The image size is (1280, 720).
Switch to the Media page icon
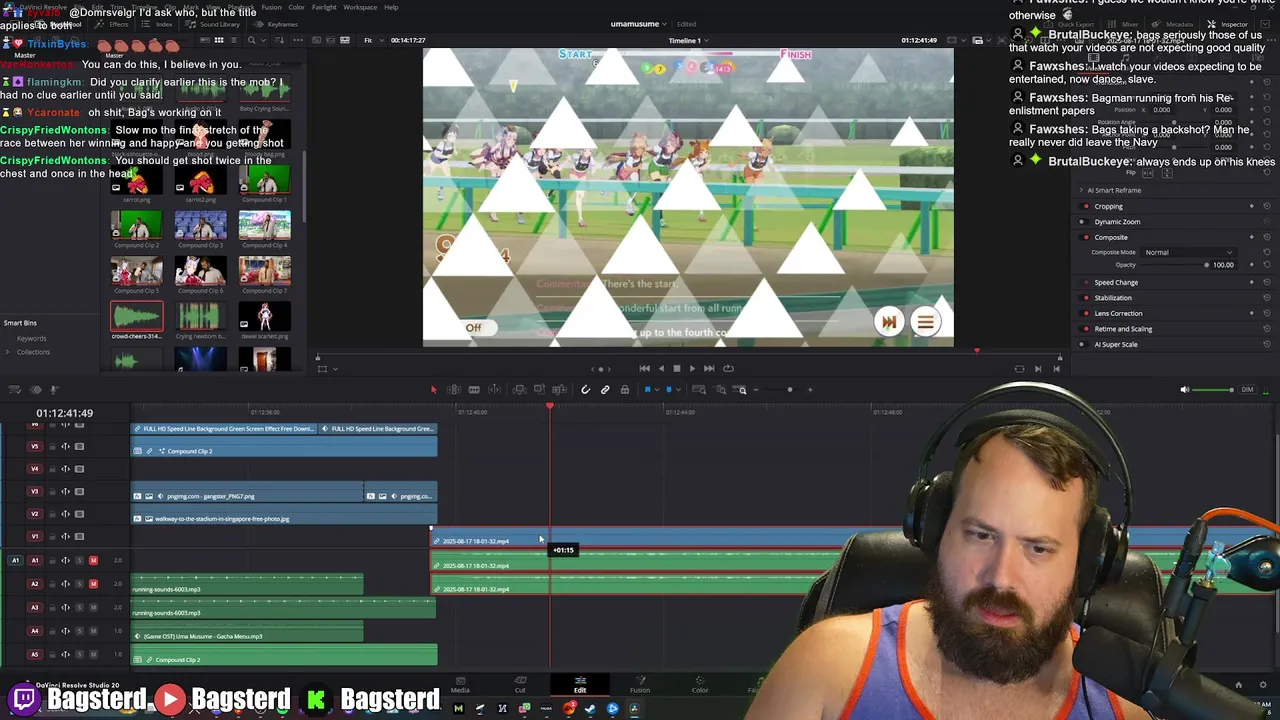[x=460, y=684]
